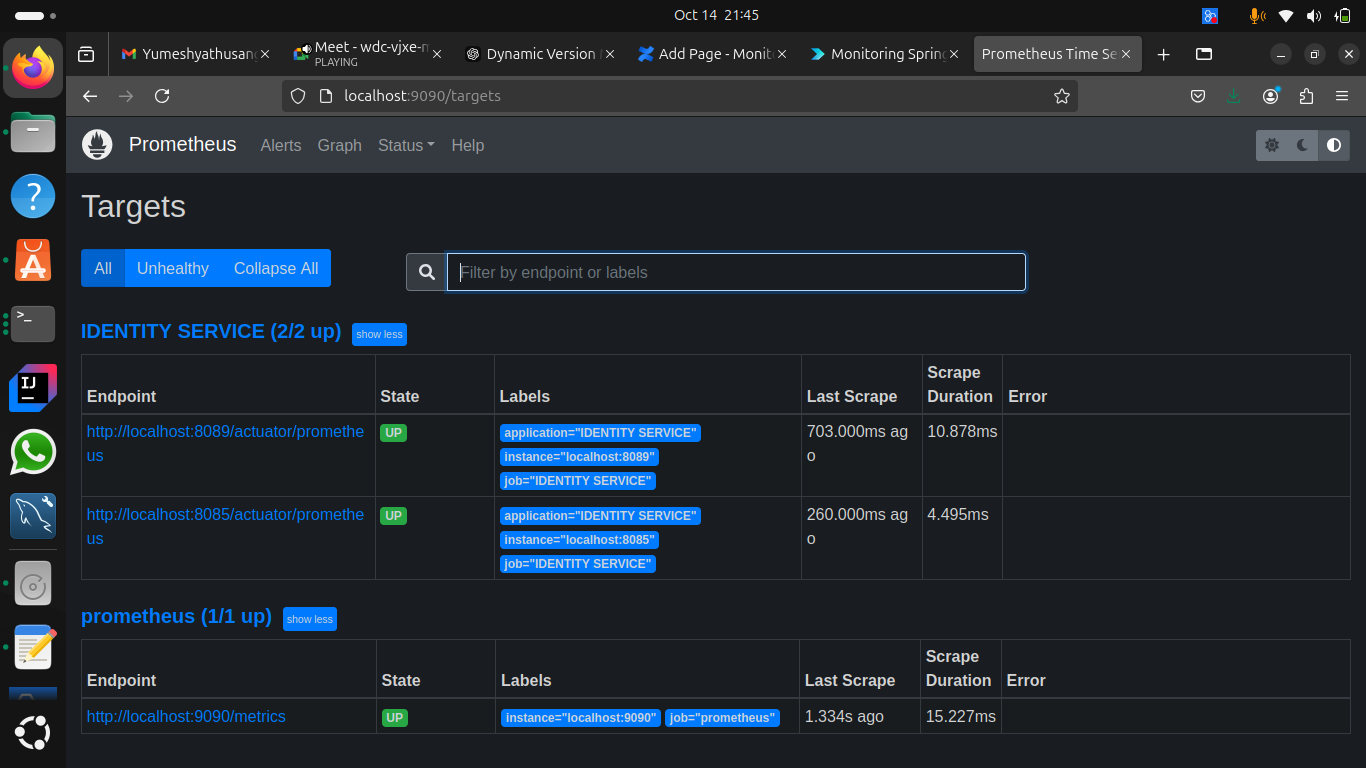This screenshot has height=768, width=1366.
Task: Open MySQL Workbench from the dock
Action: (x=33, y=516)
